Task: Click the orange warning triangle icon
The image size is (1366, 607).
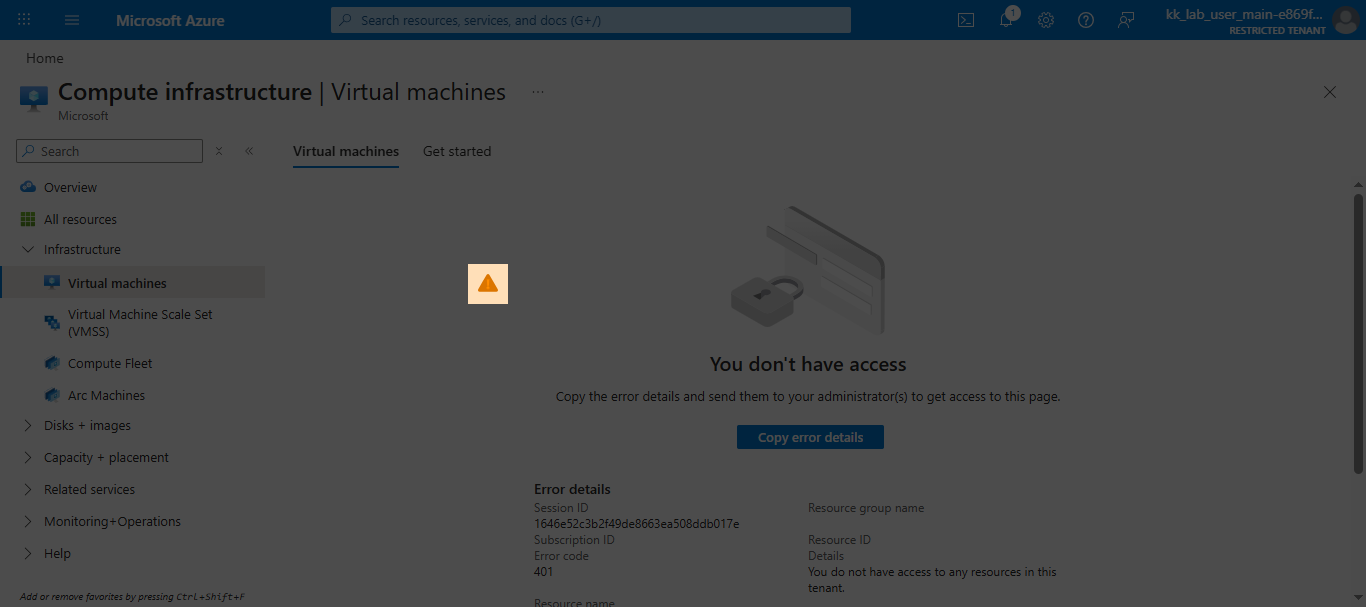Action: click(488, 284)
